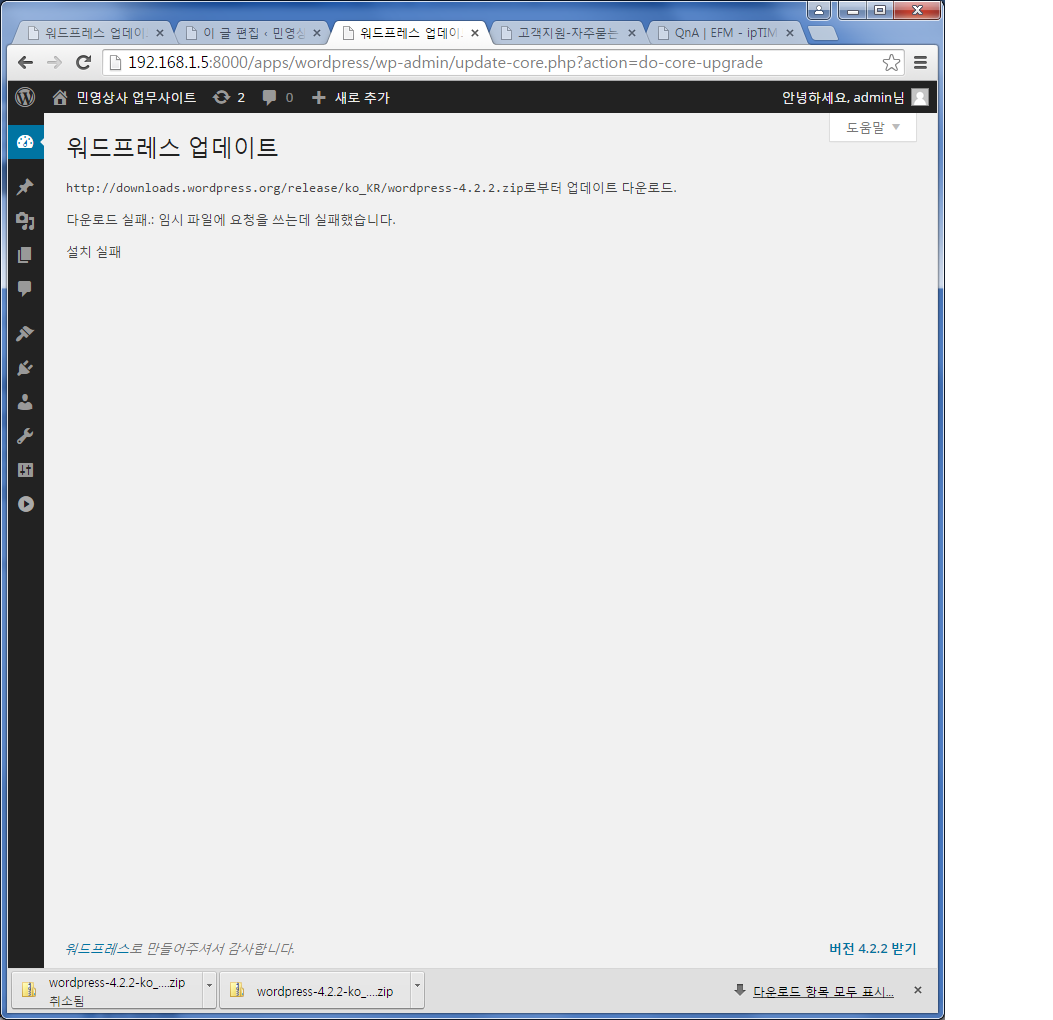Click the 다운로드 실패 error message
This screenshot has width=1053, height=1020.
[x=231, y=220]
